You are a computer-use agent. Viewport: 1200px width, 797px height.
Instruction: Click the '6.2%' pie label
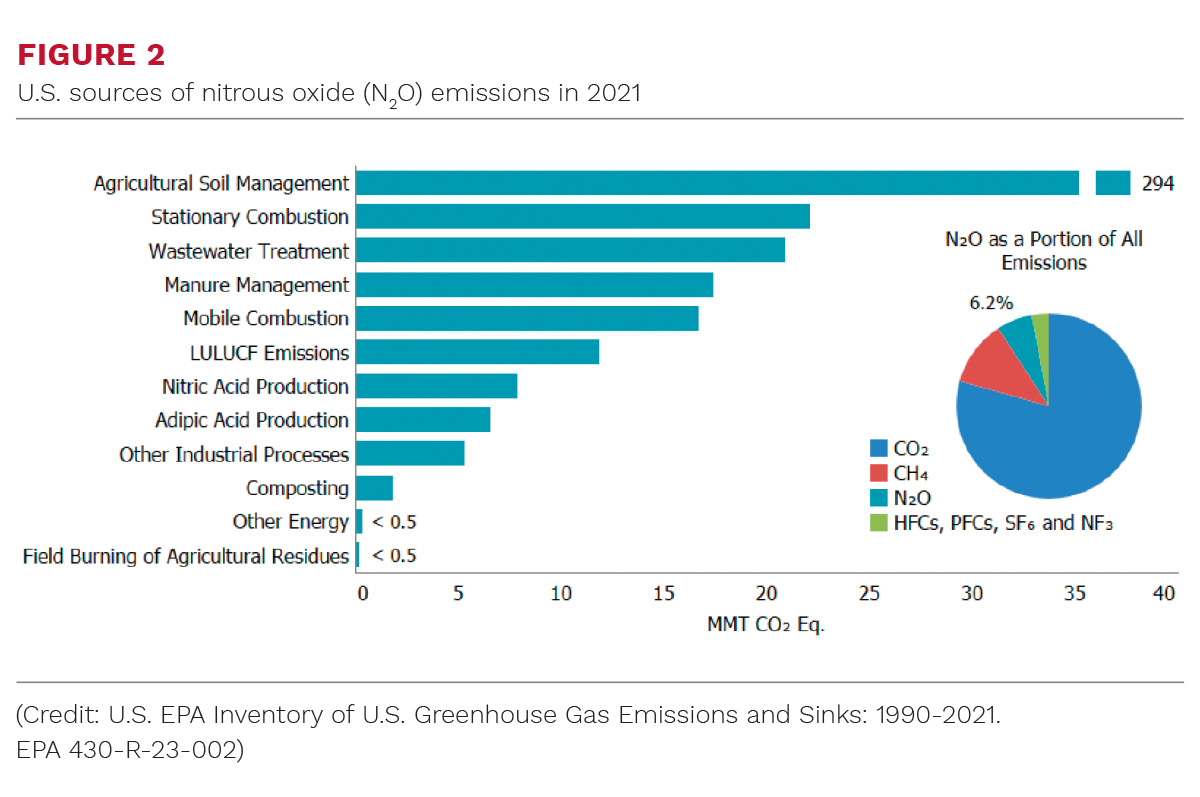tap(990, 301)
